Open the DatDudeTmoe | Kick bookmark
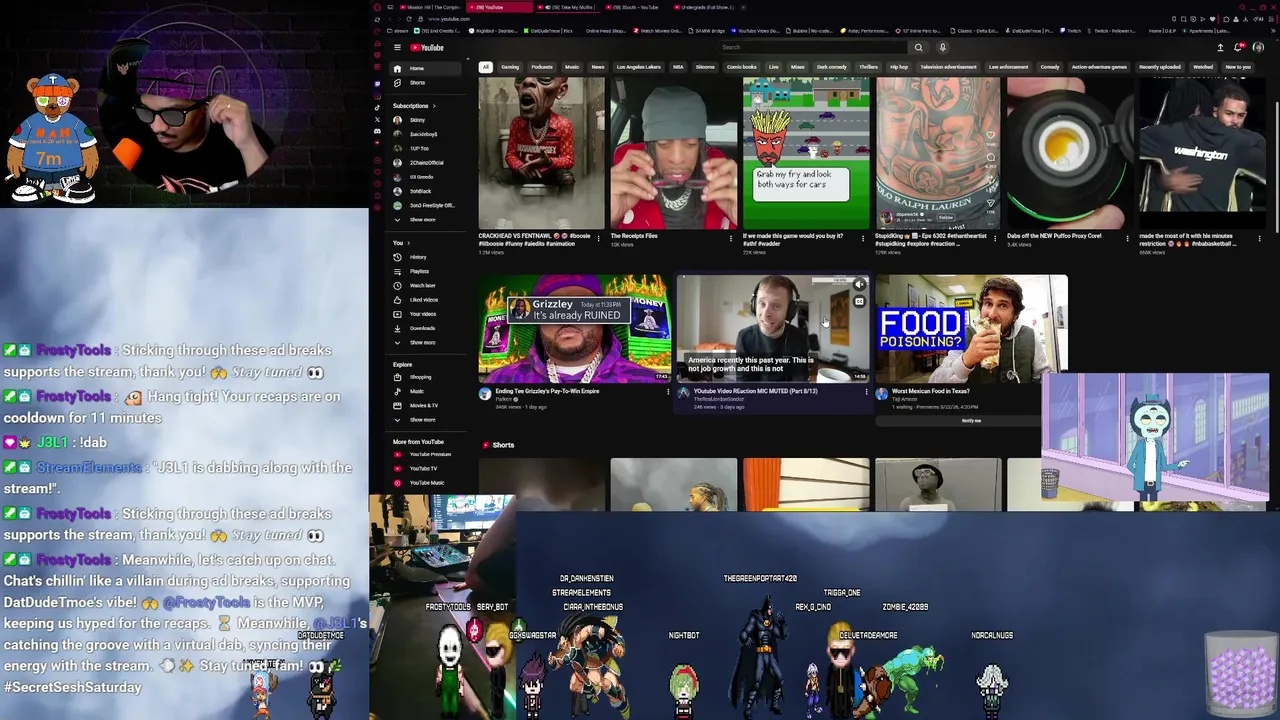Image resolution: width=1280 pixels, height=720 pixels. pos(550,31)
